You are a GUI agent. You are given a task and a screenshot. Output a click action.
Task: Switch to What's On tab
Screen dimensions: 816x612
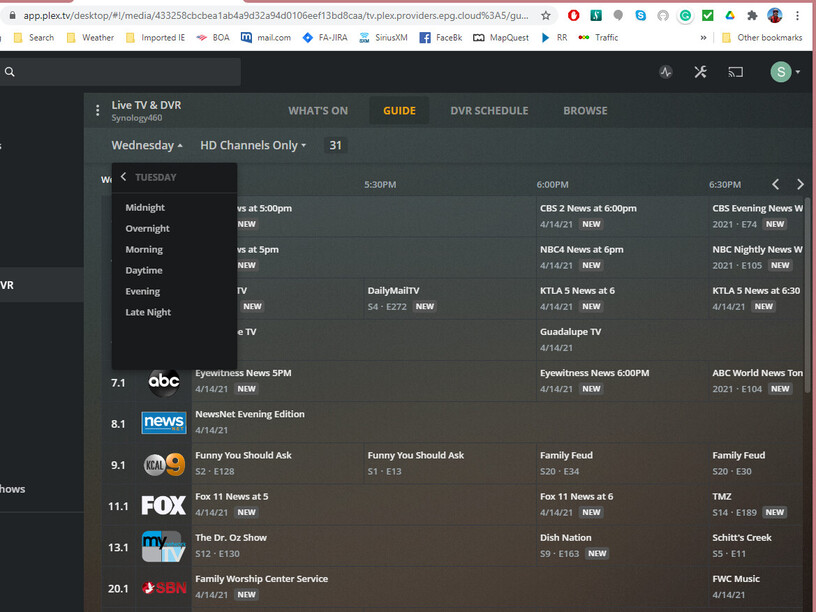(x=318, y=111)
